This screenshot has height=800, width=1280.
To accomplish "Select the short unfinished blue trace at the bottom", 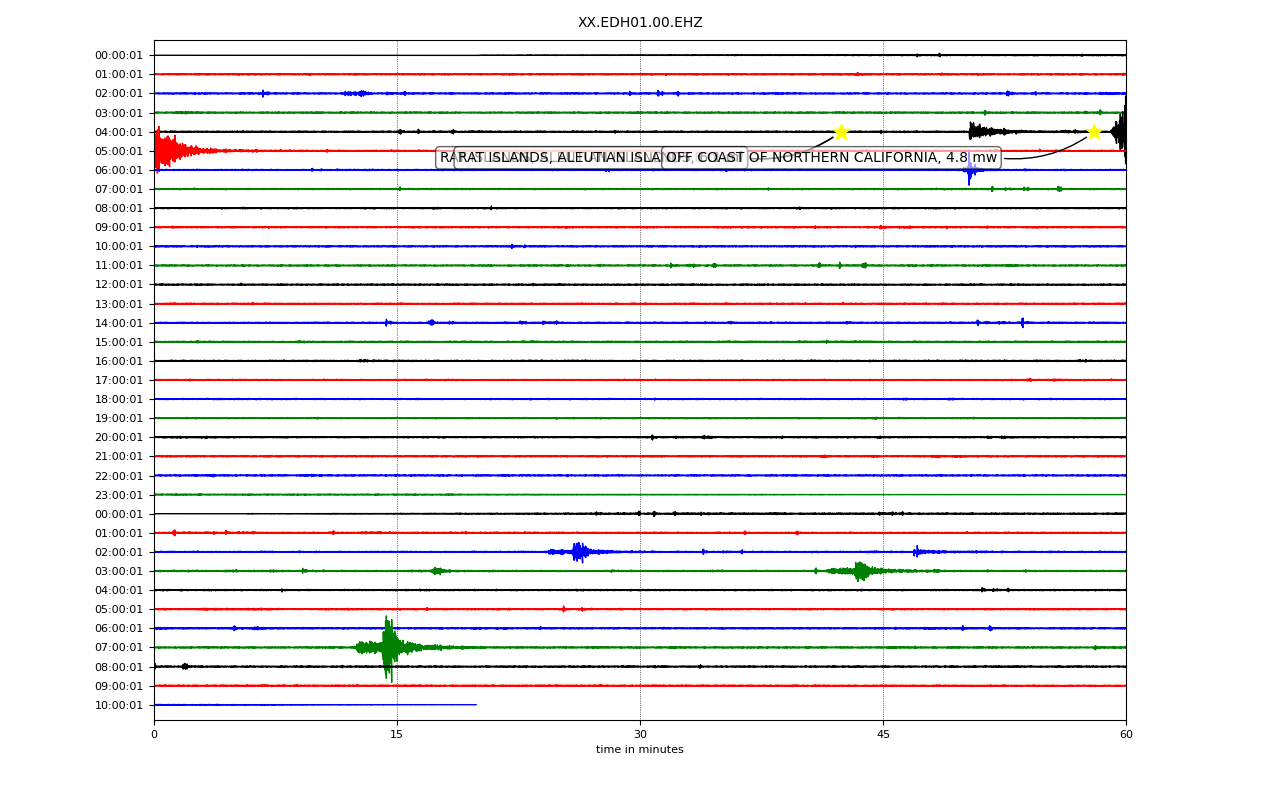I will pos(315,705).
